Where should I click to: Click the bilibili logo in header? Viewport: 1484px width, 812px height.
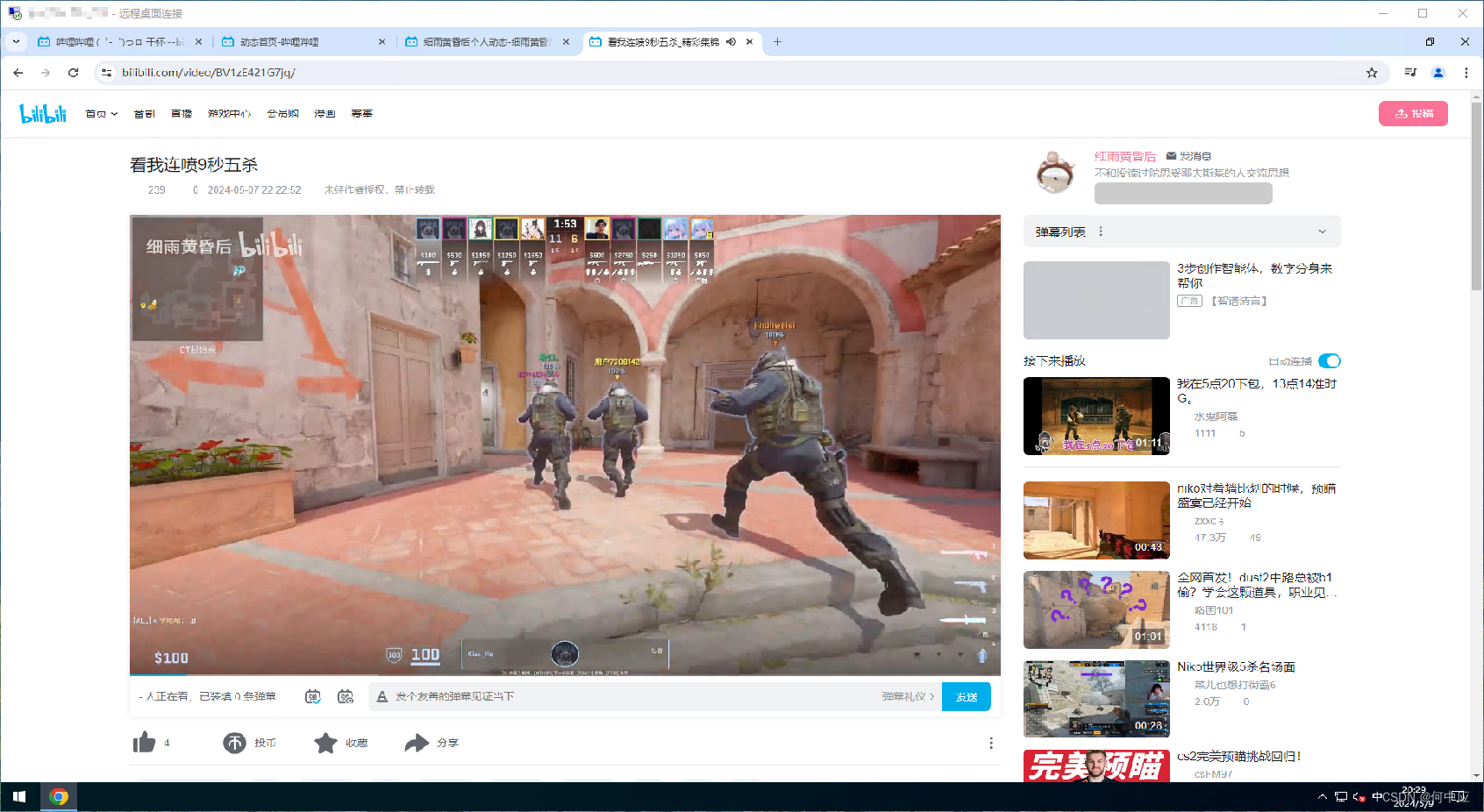43,113
